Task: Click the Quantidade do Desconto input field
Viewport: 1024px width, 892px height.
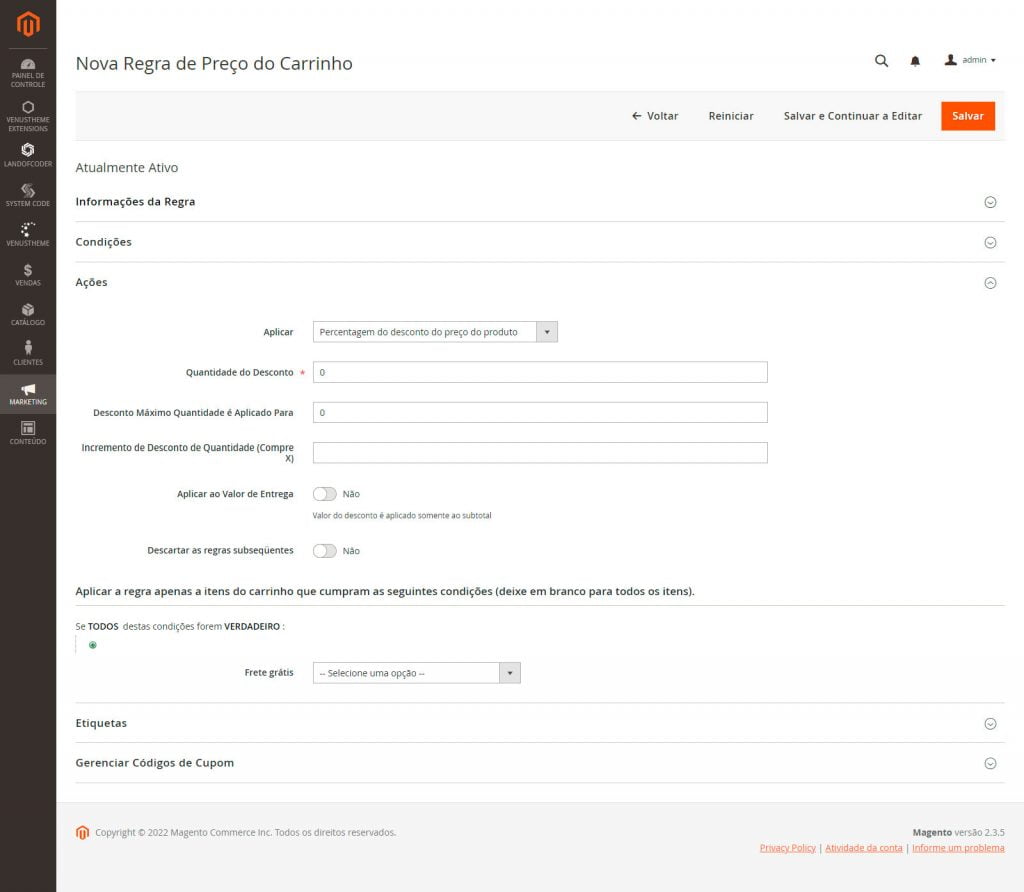Action: click(x=540, y=372)
